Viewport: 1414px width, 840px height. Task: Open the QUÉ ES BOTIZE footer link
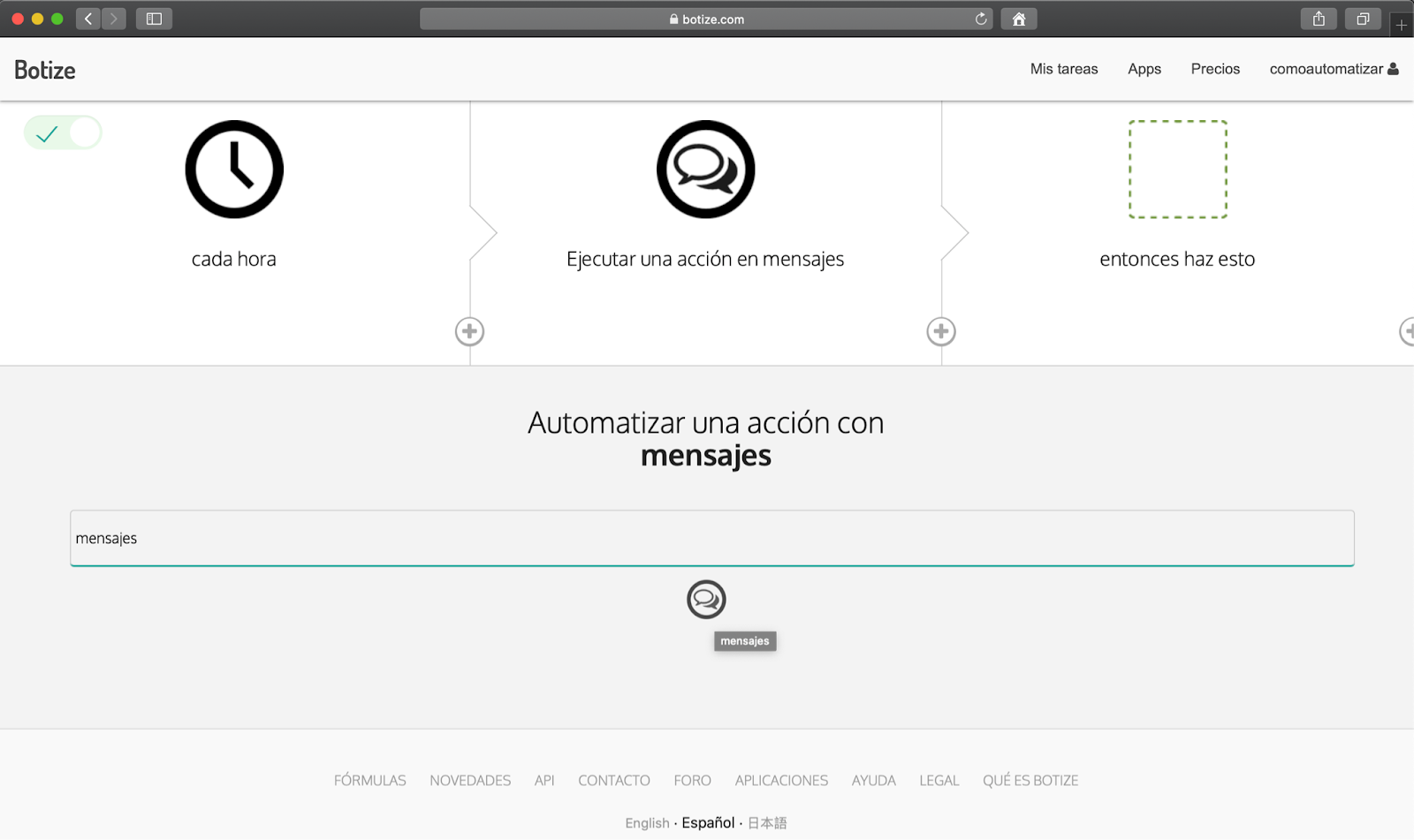1030,781
